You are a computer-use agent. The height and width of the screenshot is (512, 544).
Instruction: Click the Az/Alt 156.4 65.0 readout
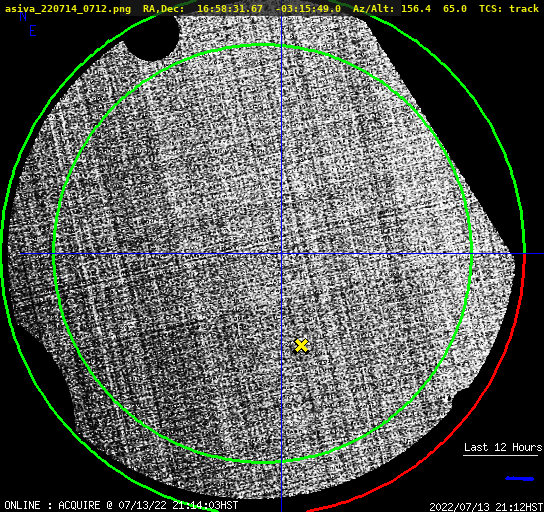pyautogui.click(x=410, y=8)
